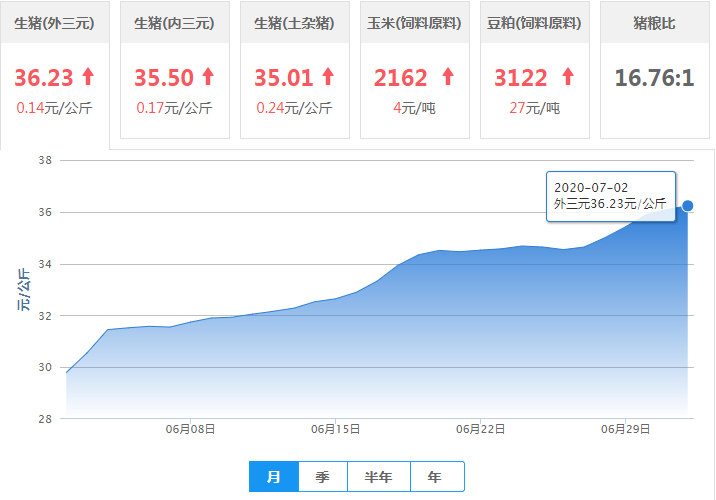Click the up arrow beside 3122

[568, 77]
